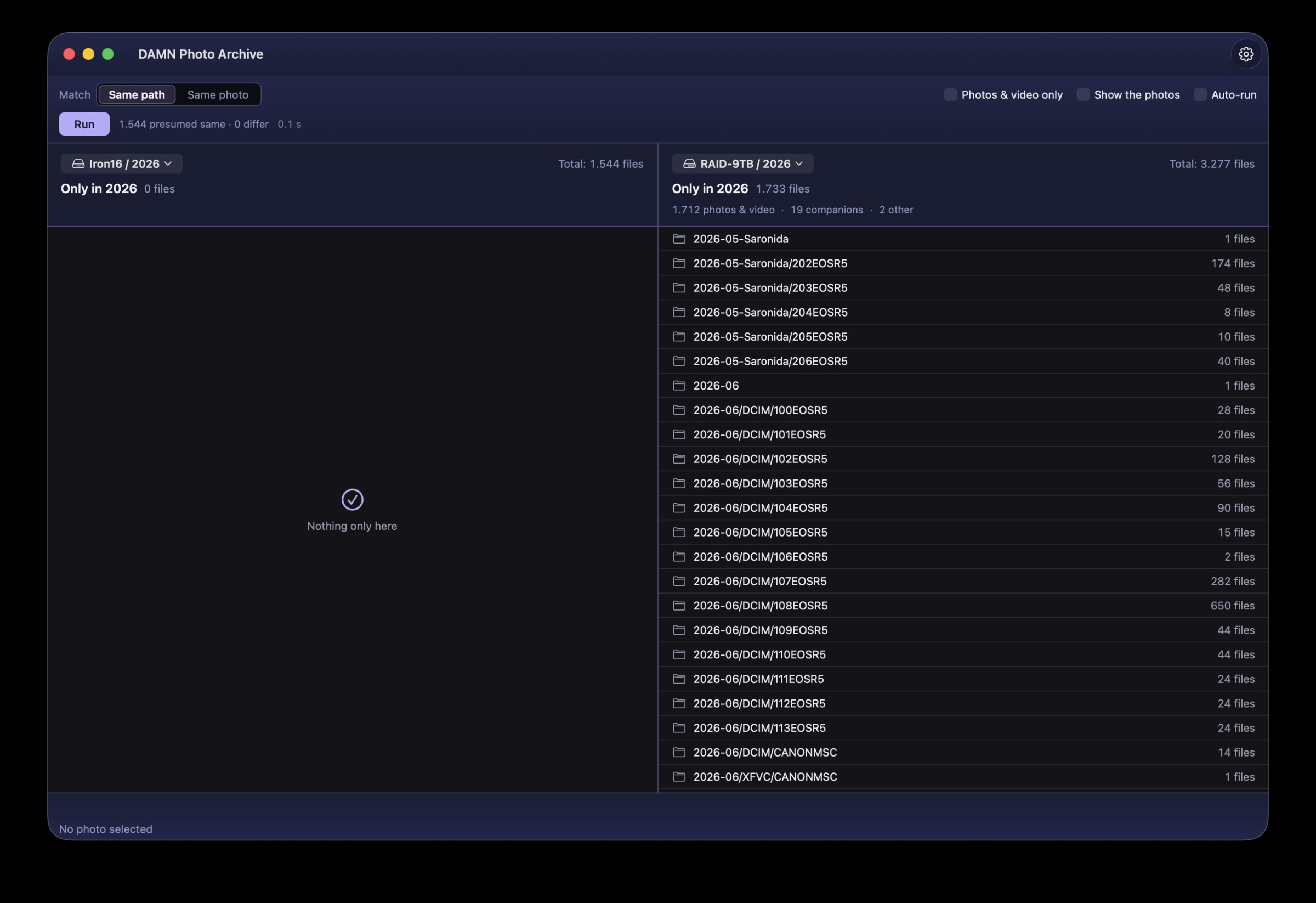
Task: Select the 2026-06/DCIM/101EOSR5 row
Action: point(963,434)
